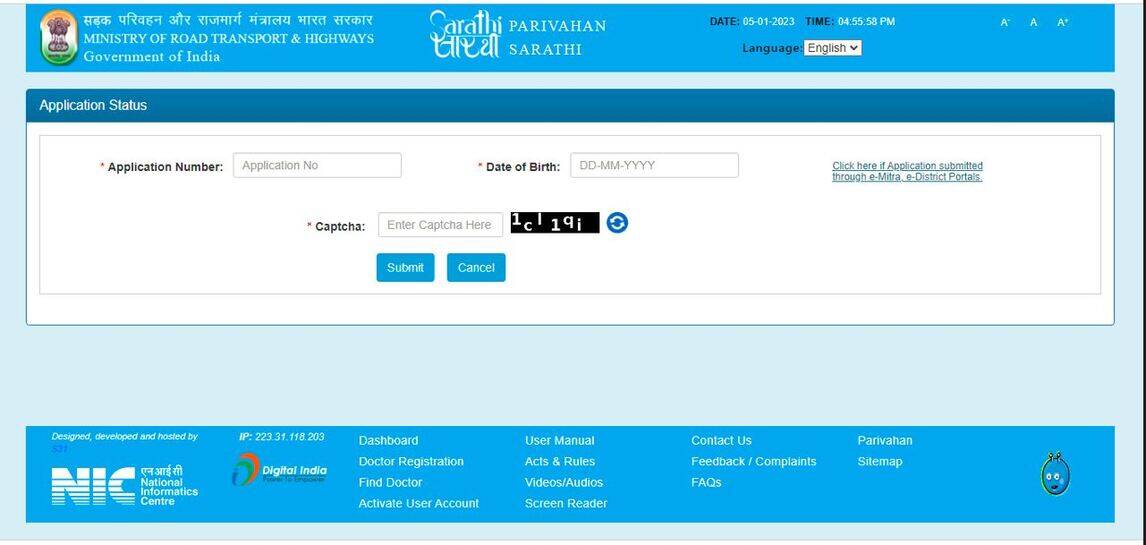Image resolution: width=1146 pixels, height=545 pixels.
Task: Reset font size with normal A button
Action: tap(1033, 23)
